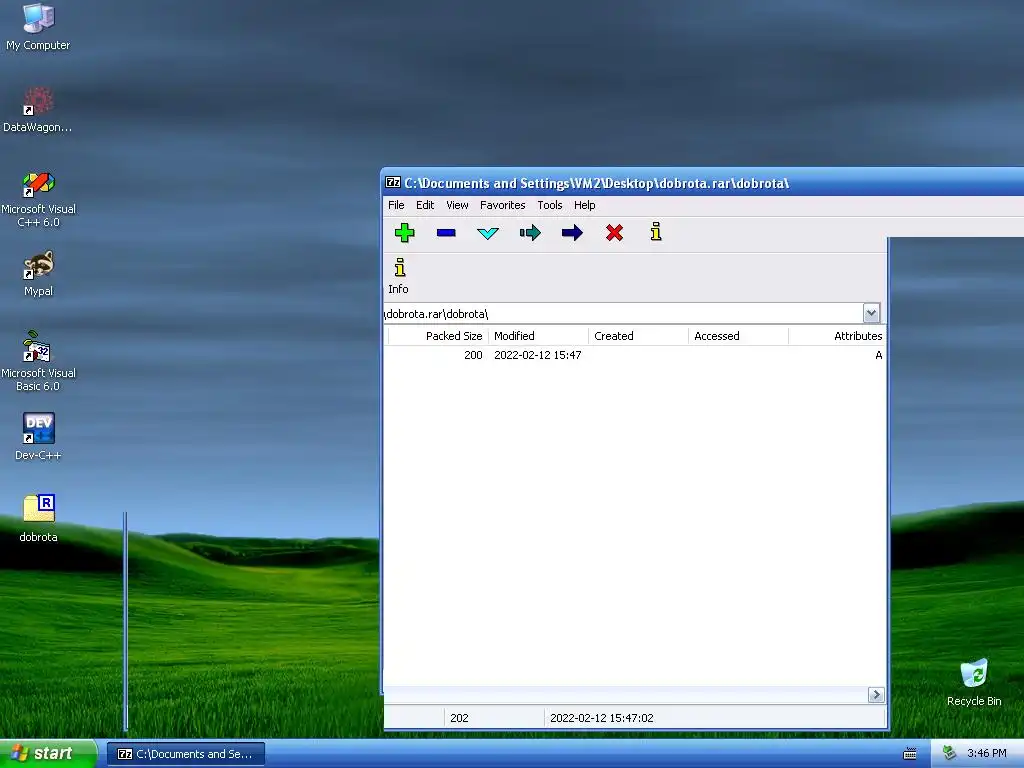Open the Edit menu

click(425, 205)
